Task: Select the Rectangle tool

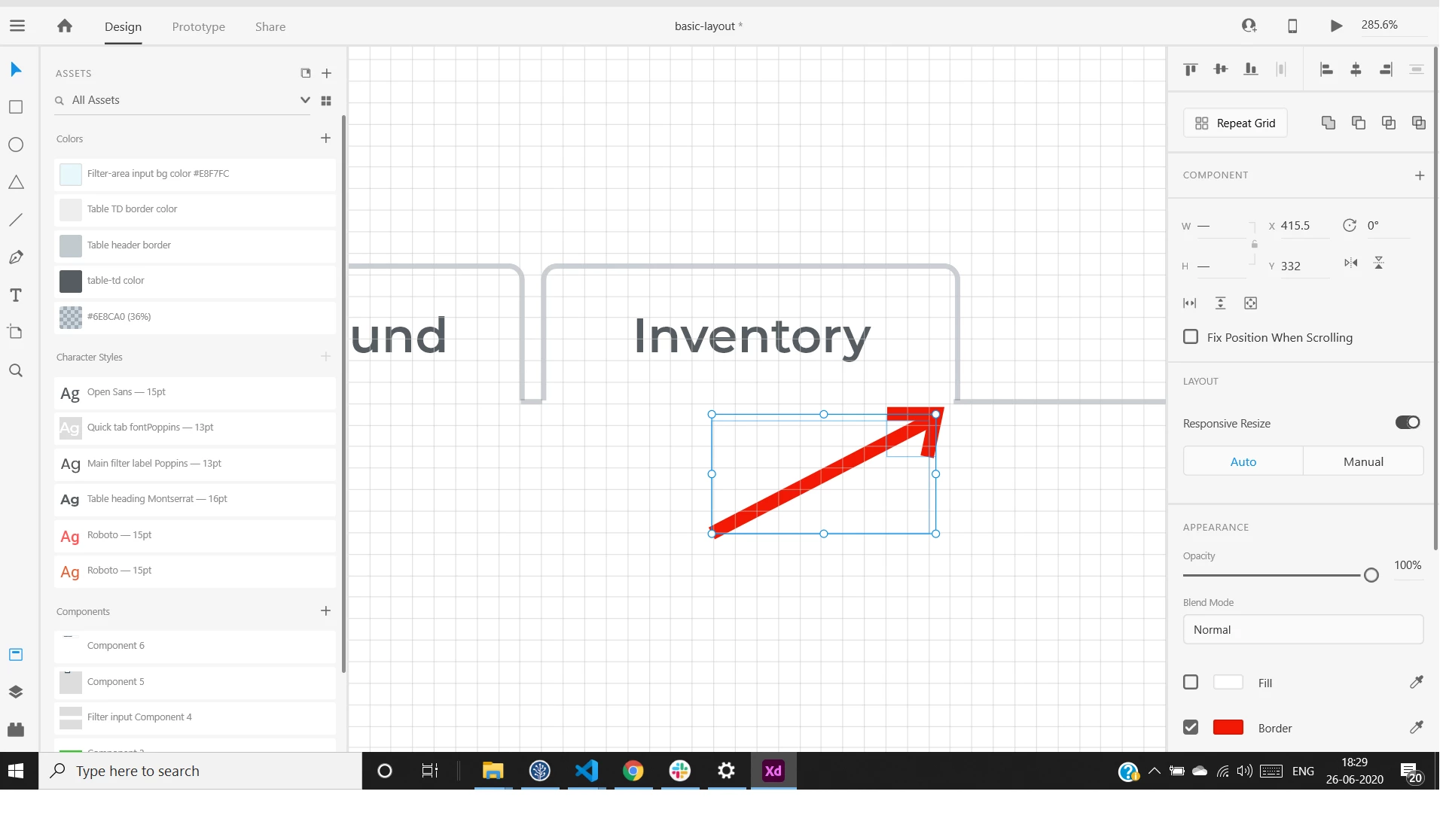Action: 16,107
